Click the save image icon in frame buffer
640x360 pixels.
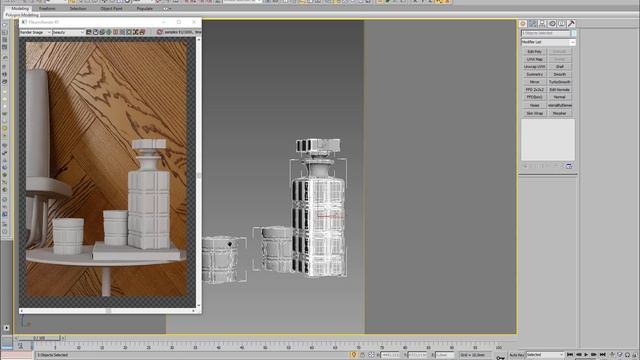pyautogui.click(x=89, y=32)
